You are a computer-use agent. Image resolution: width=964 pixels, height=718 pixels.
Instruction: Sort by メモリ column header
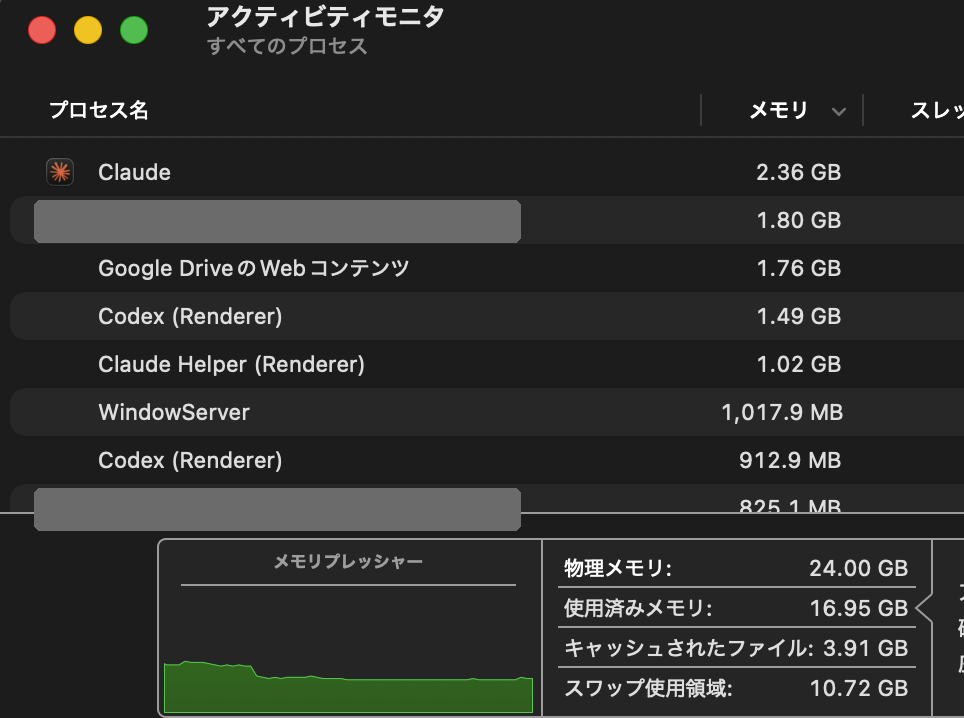coord(778,110)
